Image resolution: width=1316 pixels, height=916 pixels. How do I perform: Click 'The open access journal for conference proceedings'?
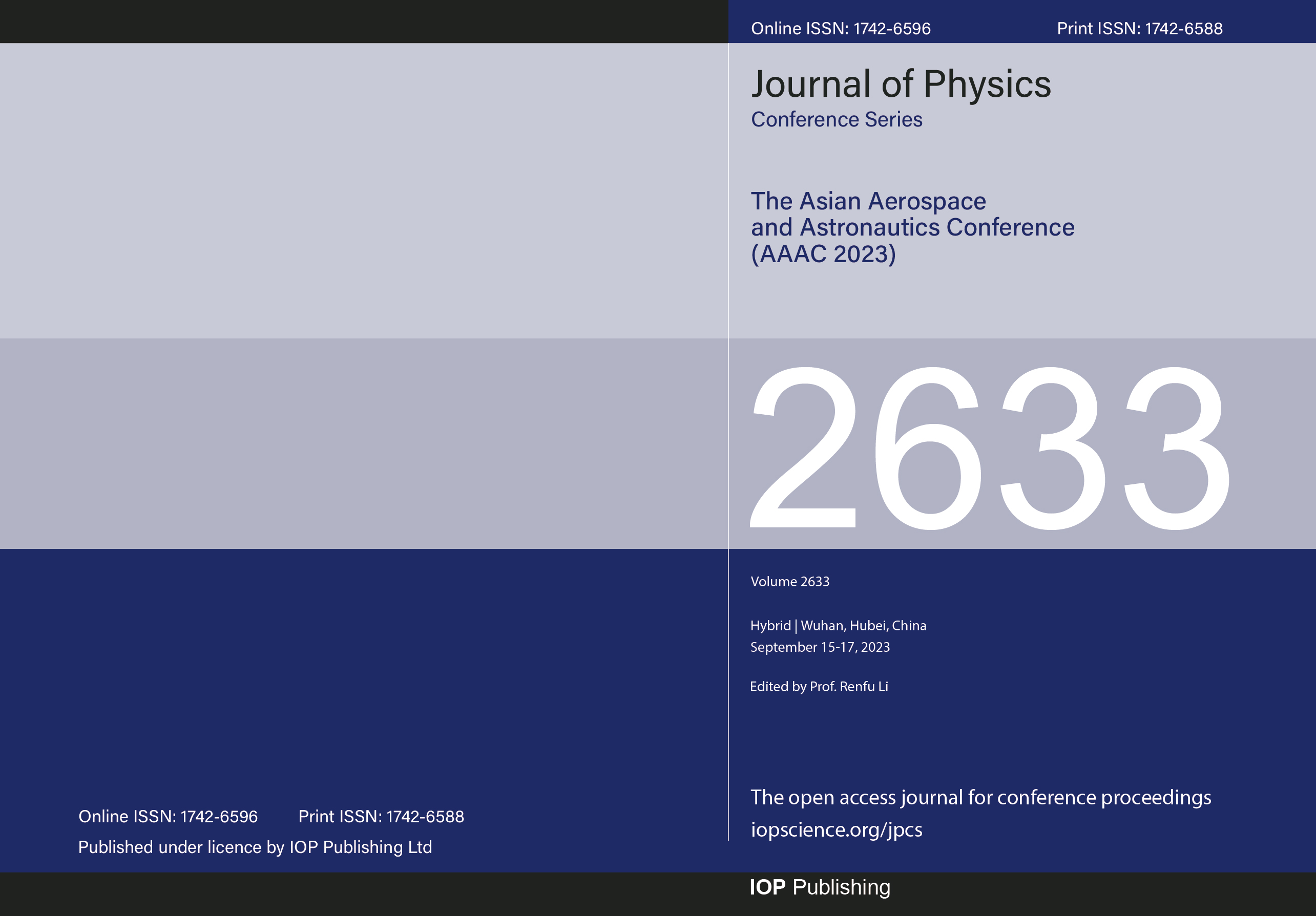(980, 797)
